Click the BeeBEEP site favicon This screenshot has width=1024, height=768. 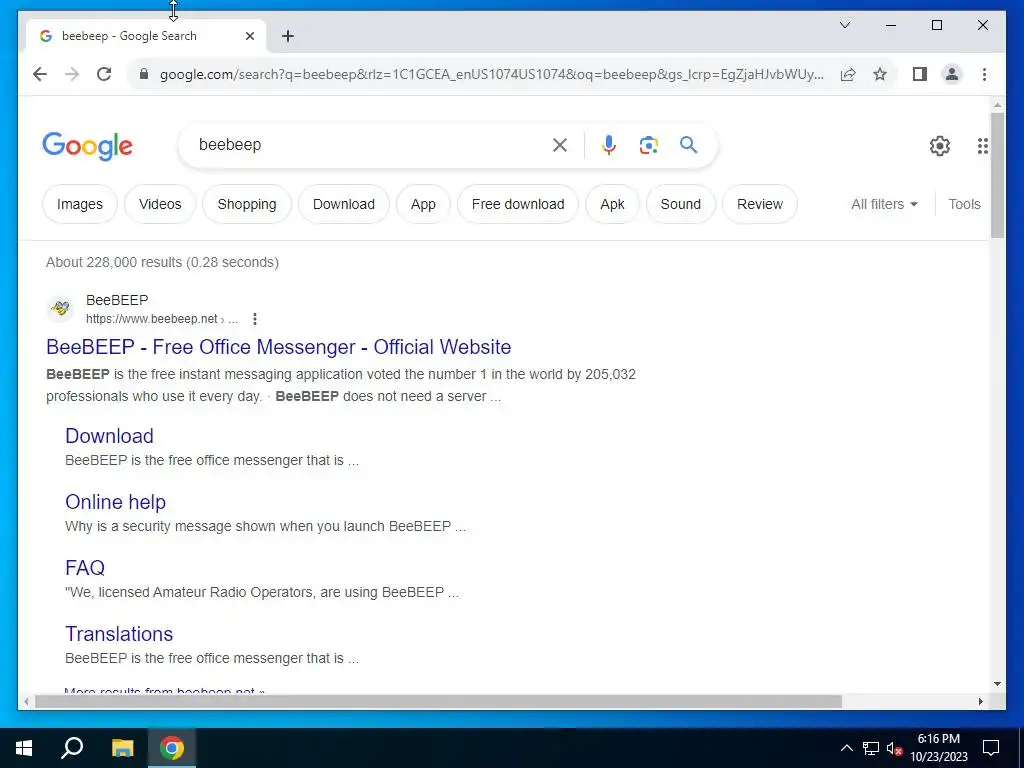click(60, 308)
